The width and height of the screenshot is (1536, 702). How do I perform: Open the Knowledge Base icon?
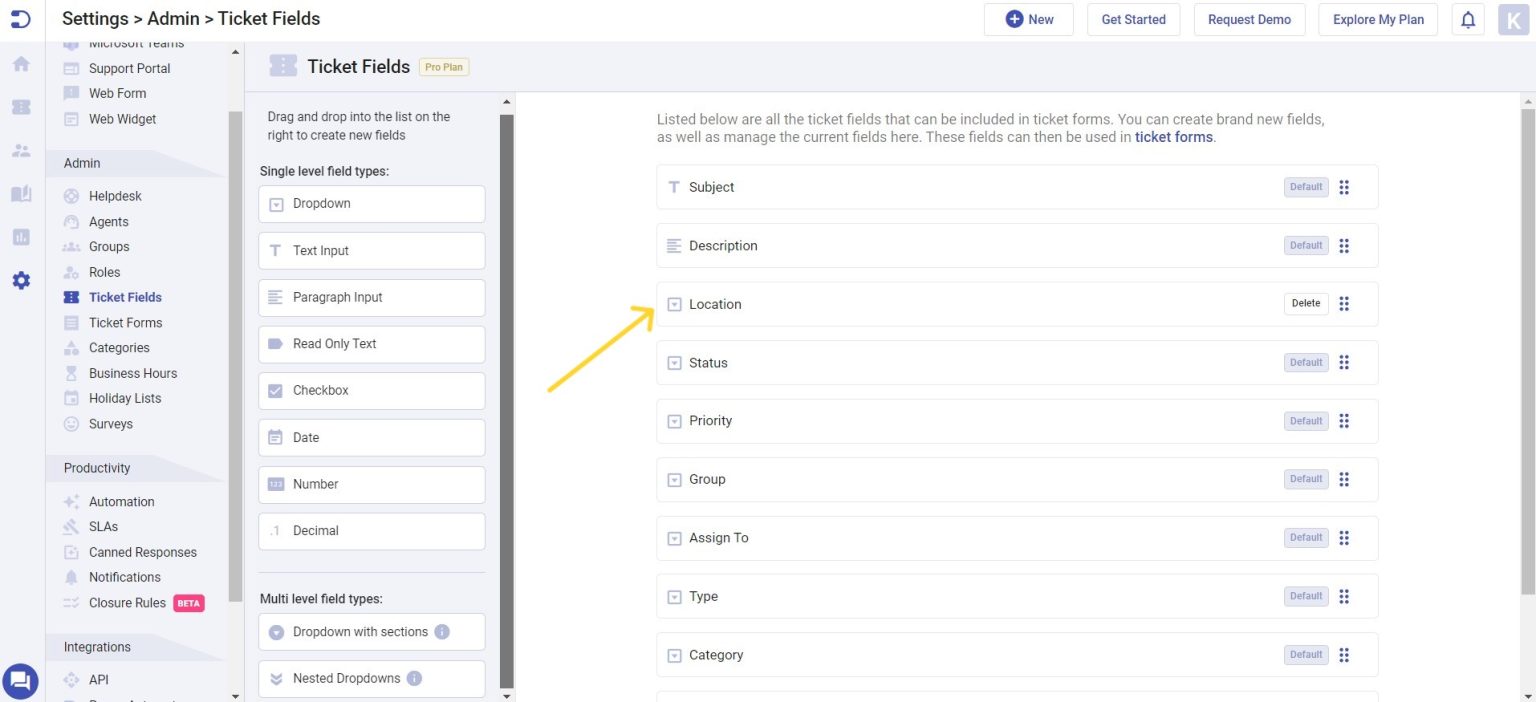(x=20, y=194)
